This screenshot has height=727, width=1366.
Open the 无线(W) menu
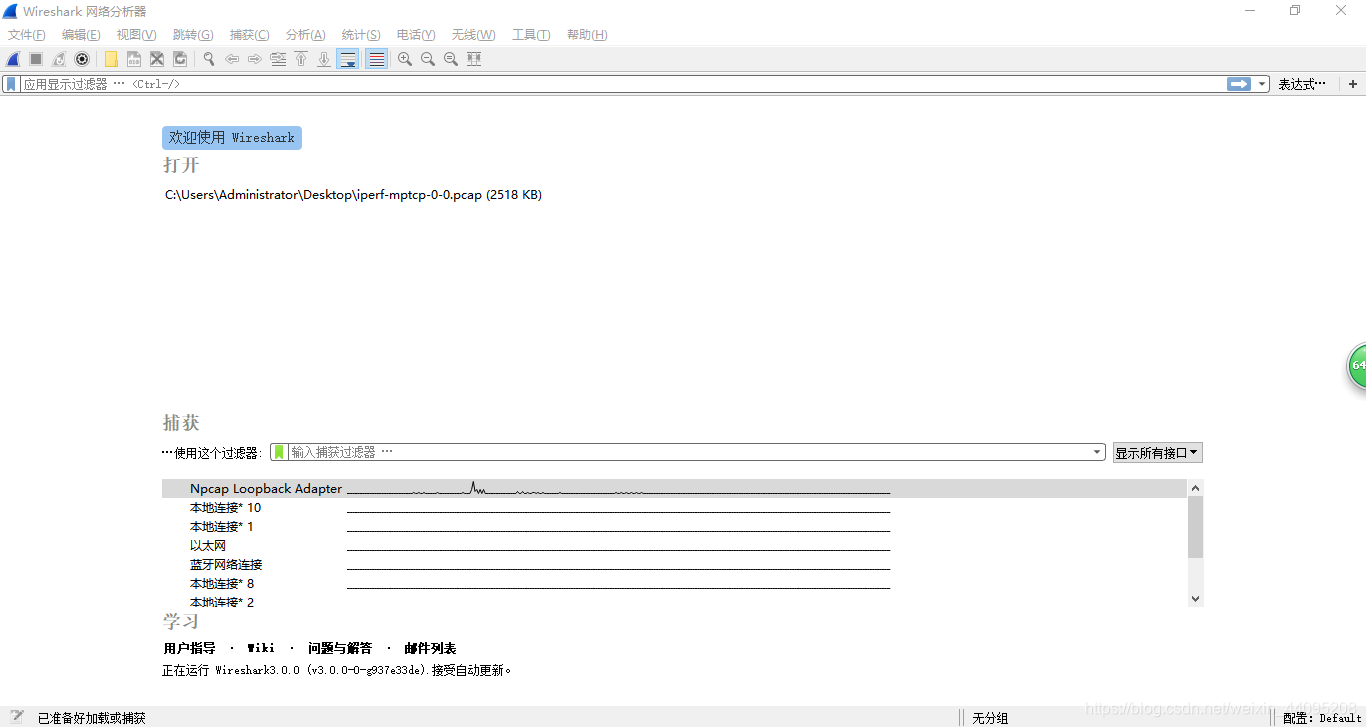click(x=473, y=35)
